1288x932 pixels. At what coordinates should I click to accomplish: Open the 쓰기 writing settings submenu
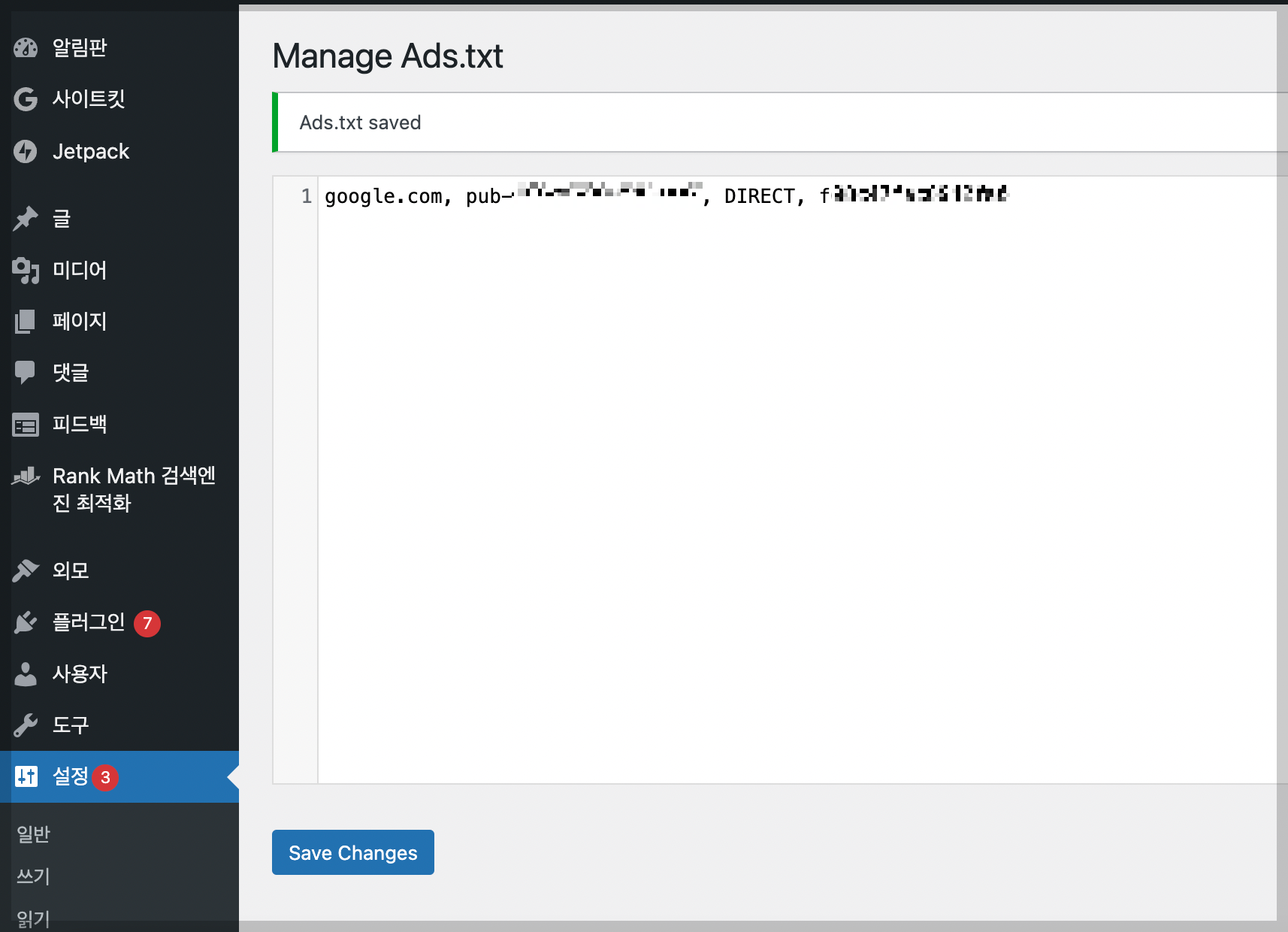tap(33, 876)
